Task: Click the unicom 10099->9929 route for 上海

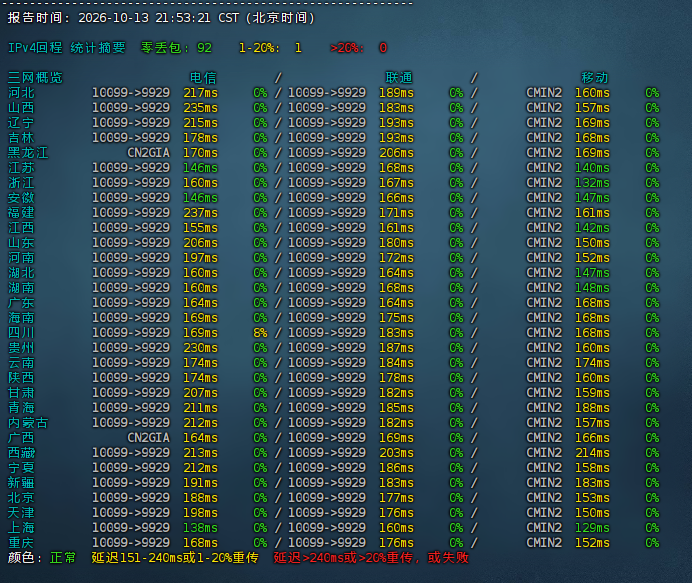Action: 327,528
